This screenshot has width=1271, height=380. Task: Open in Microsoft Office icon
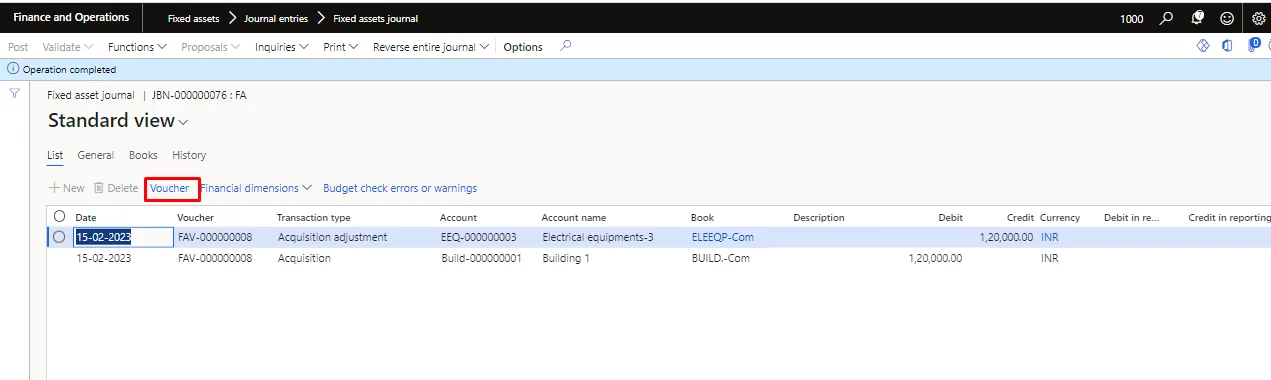point(1227,46)
